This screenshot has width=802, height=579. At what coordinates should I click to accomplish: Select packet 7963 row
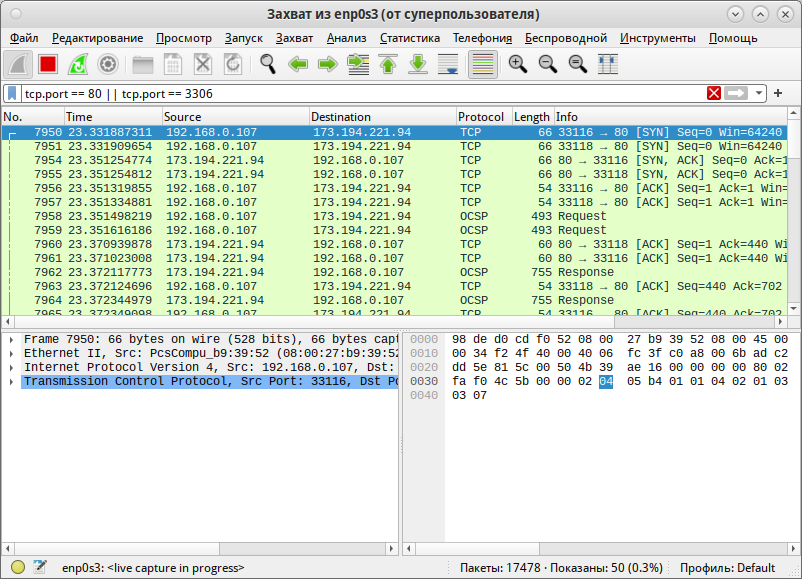394,286
